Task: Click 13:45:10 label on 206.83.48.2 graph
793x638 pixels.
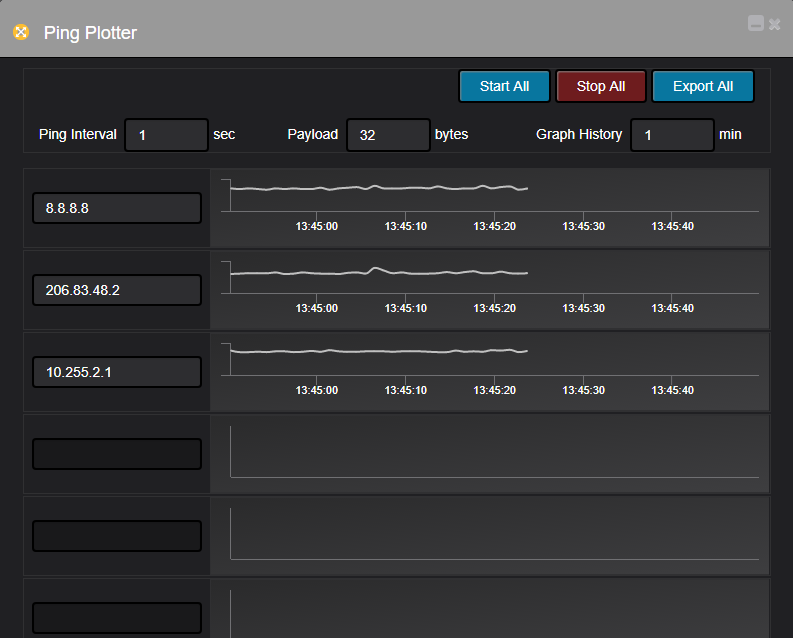Action: point(406,308)
